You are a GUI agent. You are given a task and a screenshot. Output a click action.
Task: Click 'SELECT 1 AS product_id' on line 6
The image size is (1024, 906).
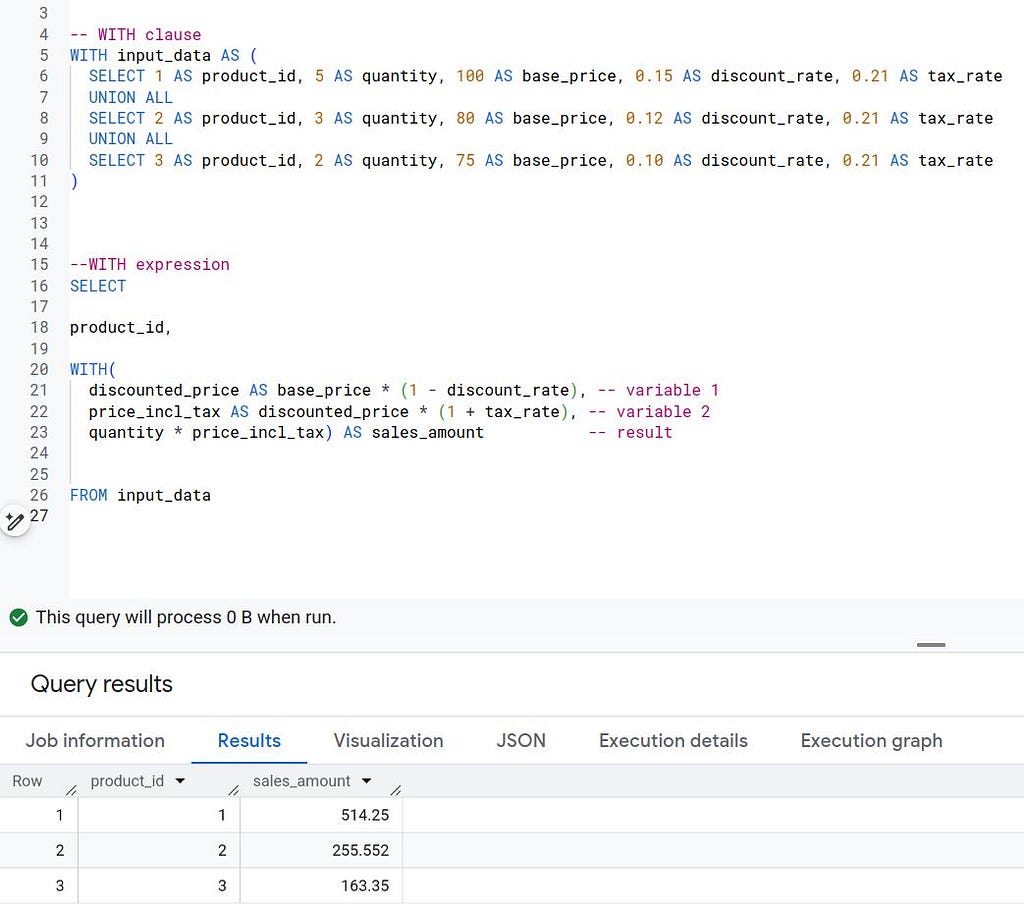tap(193, 76)
